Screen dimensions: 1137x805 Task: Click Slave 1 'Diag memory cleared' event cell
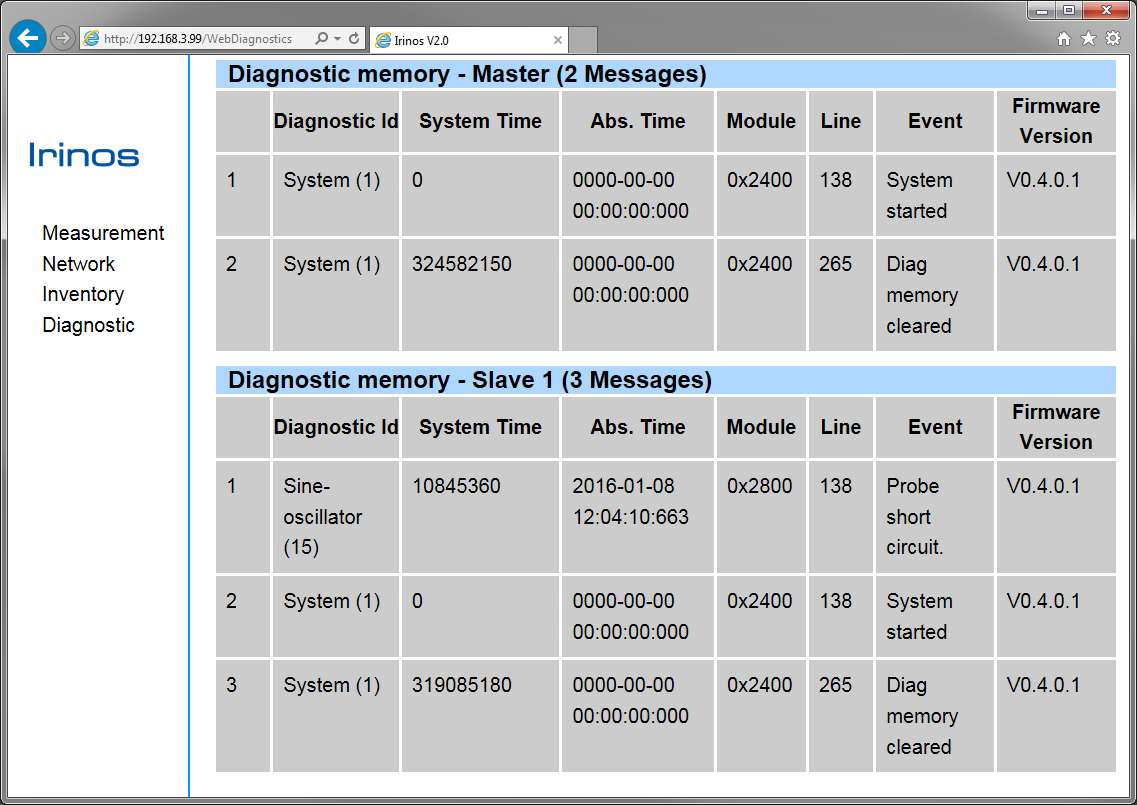point(935,716)
